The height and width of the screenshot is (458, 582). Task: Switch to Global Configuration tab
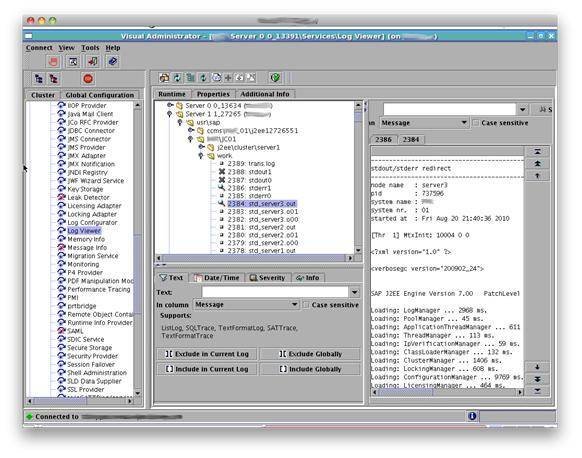click(100, 95)
